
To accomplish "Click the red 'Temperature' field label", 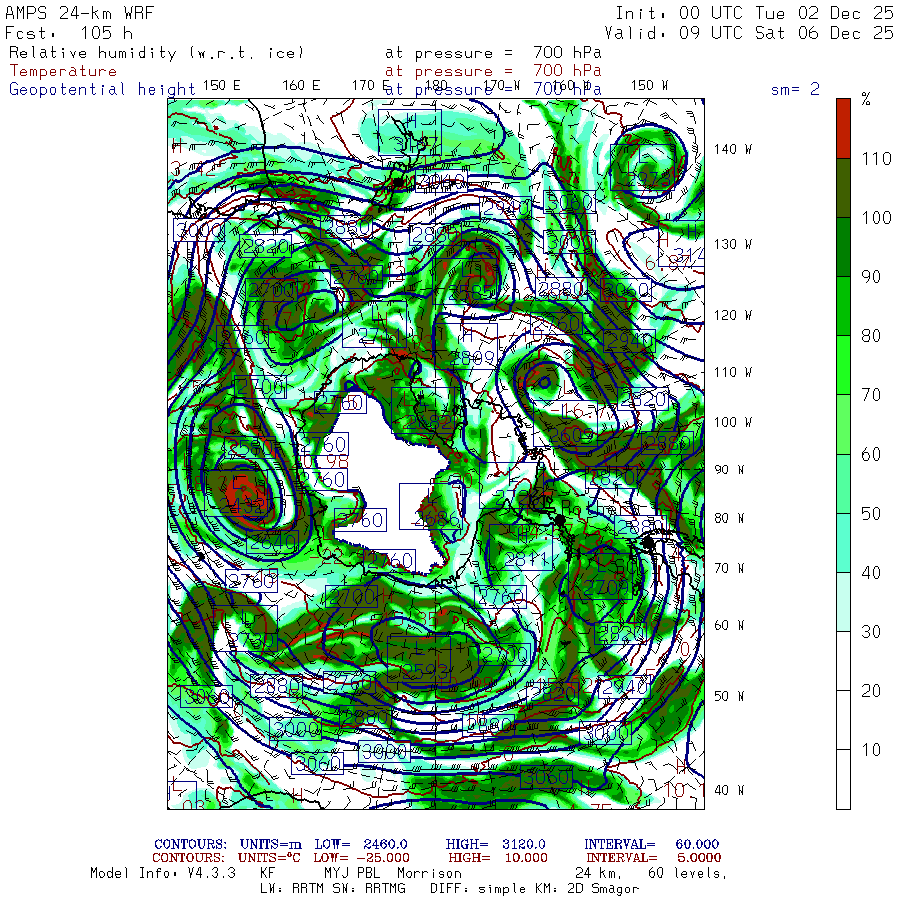I will click(x=63, y=71).
